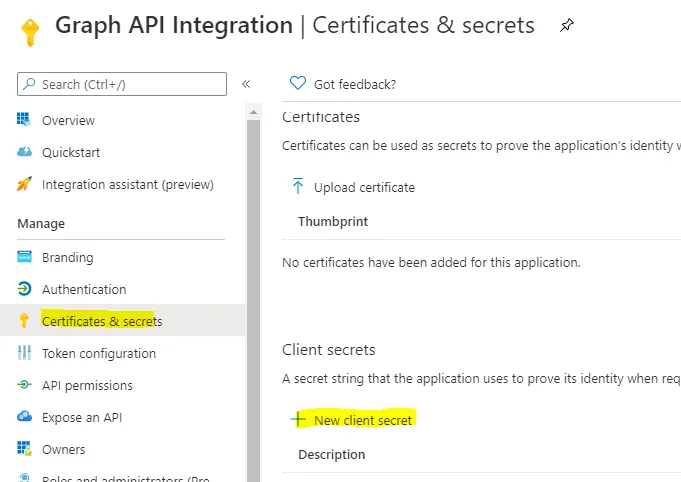Open Token configuration
This screenshot has height=482, width=681.
pyautogui.click(x=99, y=353)
